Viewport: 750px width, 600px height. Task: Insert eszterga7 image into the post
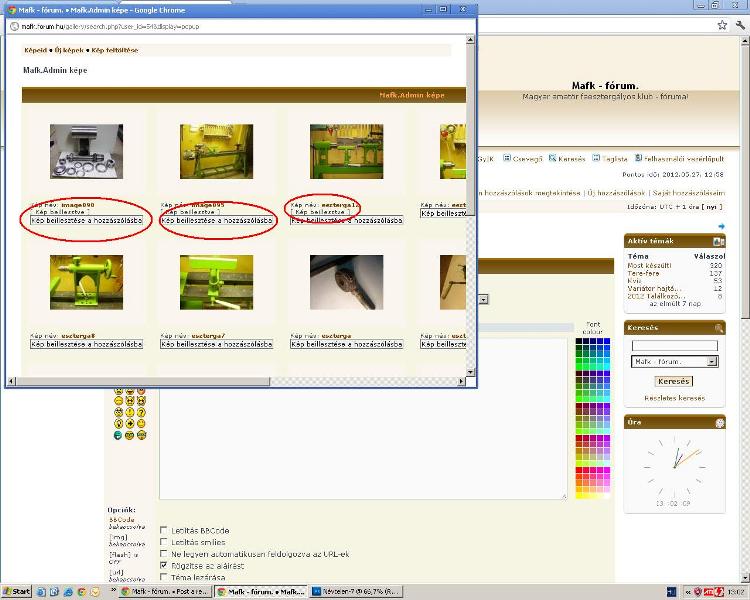(x=217, y=344)
